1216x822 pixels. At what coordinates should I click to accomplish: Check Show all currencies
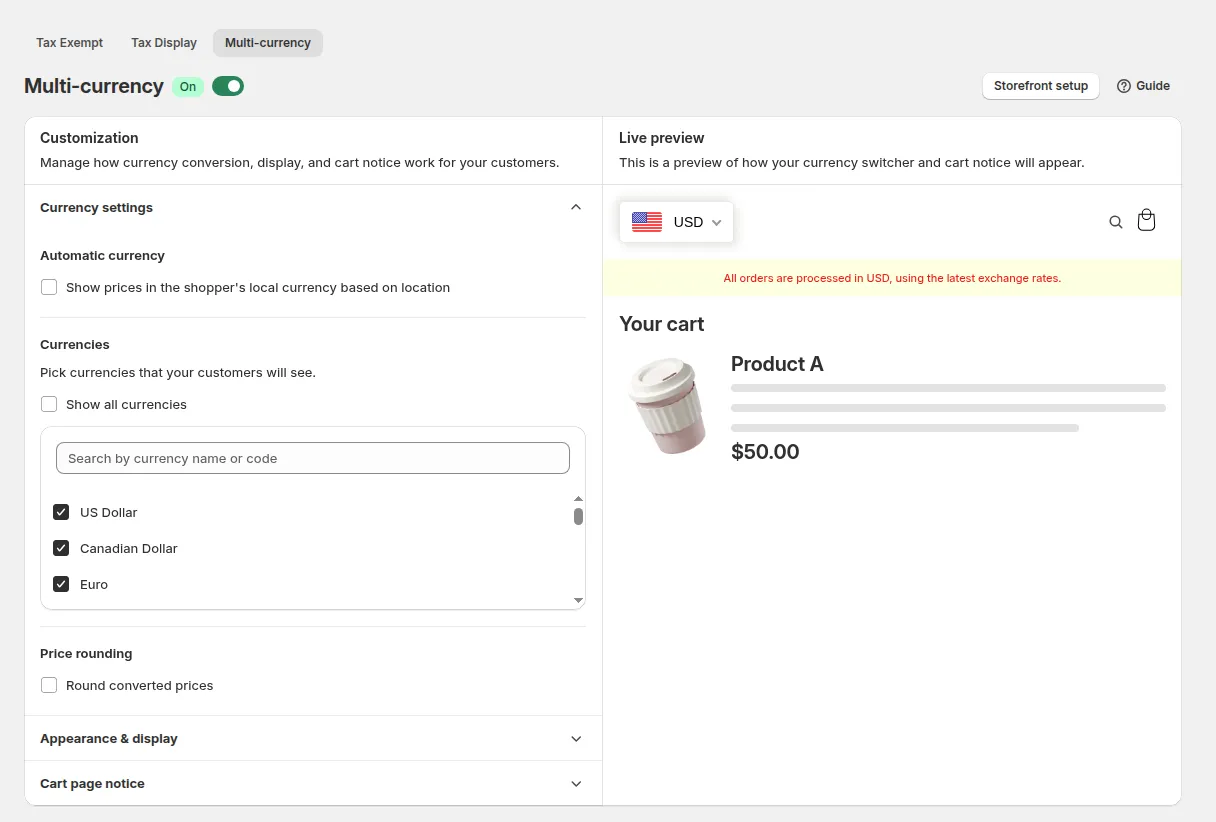49,404
